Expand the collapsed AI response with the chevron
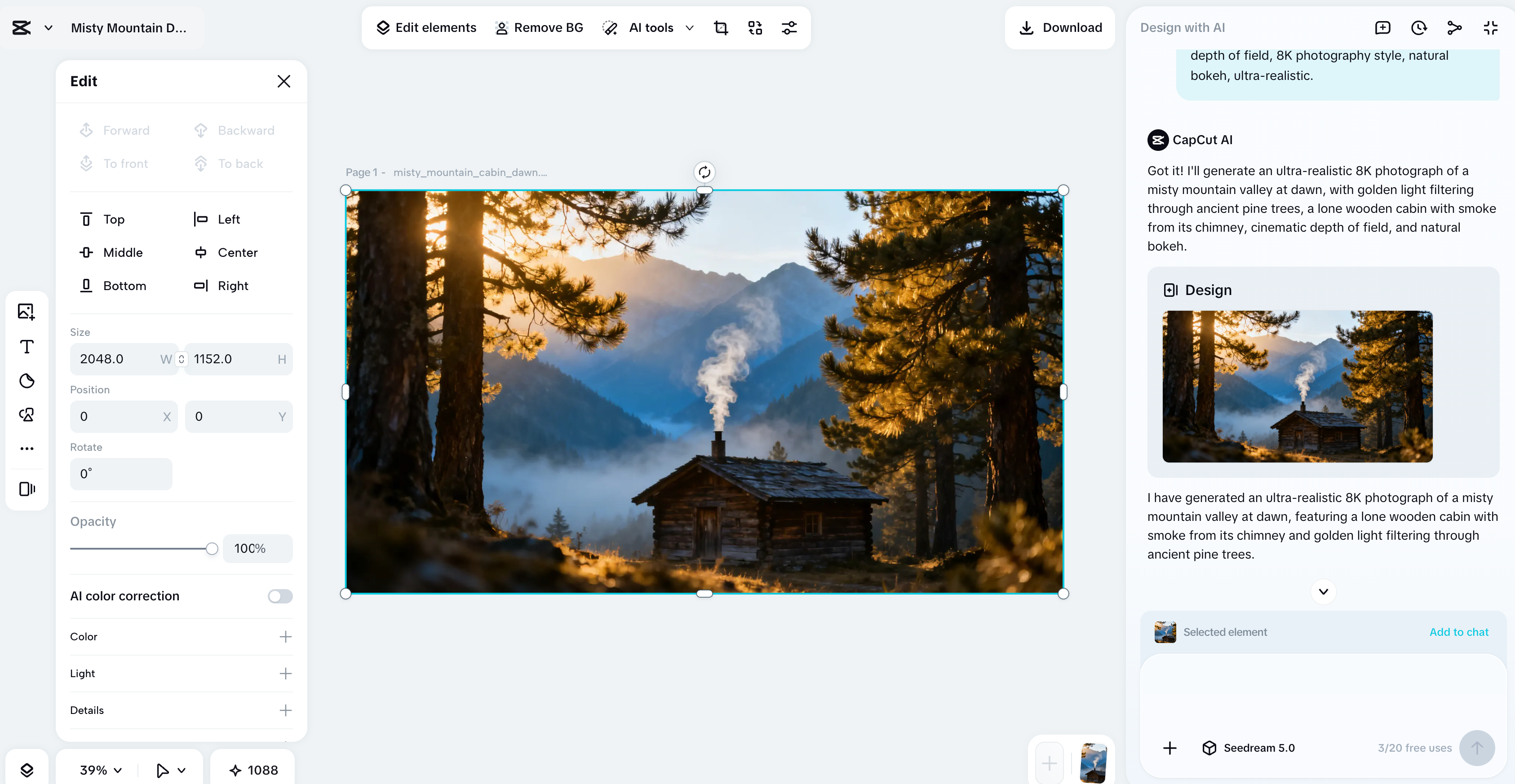The height and width of the screenshot is (784, 1515). [1323, 591]
